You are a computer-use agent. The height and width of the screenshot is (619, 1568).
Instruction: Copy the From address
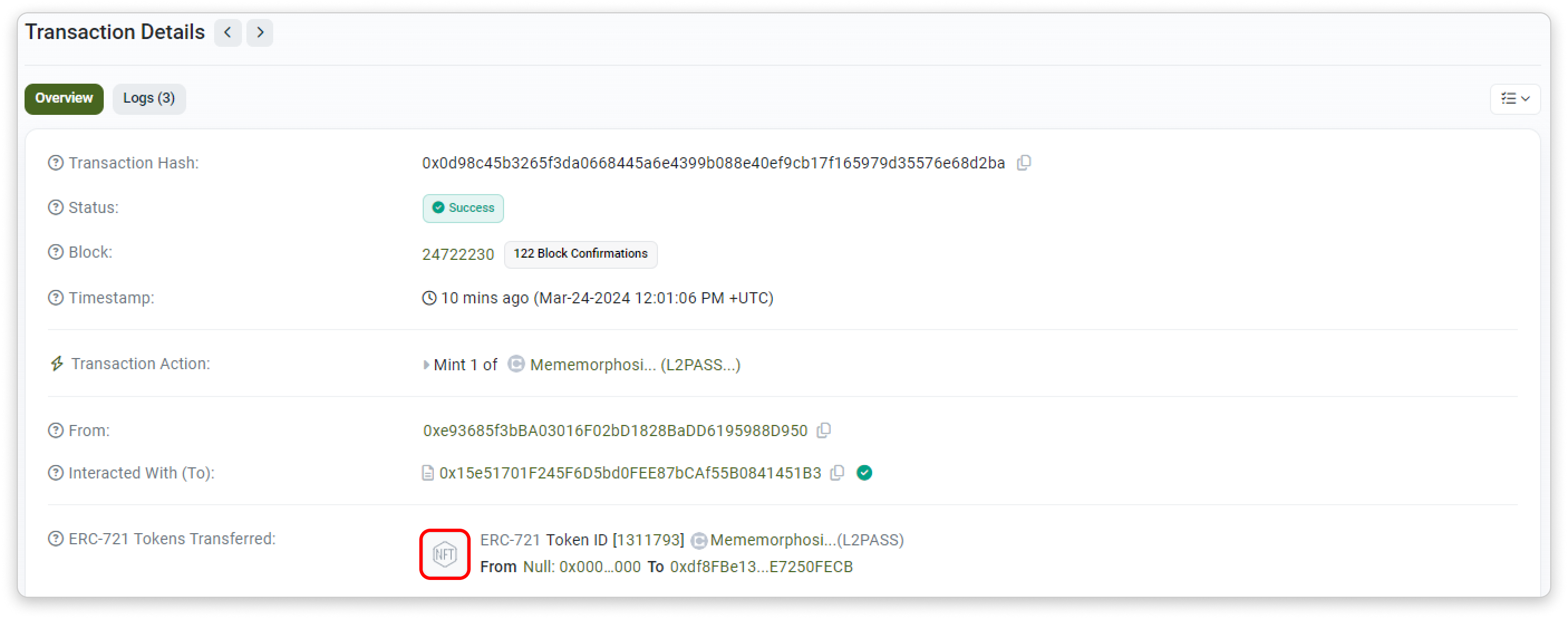pos(824,431)
